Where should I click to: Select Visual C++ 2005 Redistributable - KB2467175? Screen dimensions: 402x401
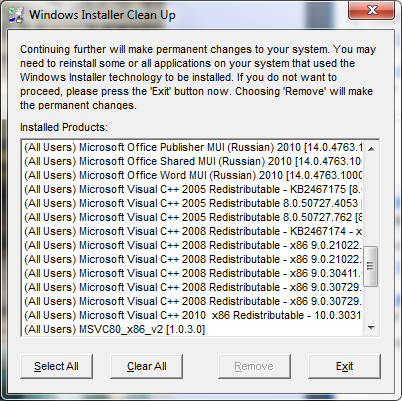click(x=193, y=189)
